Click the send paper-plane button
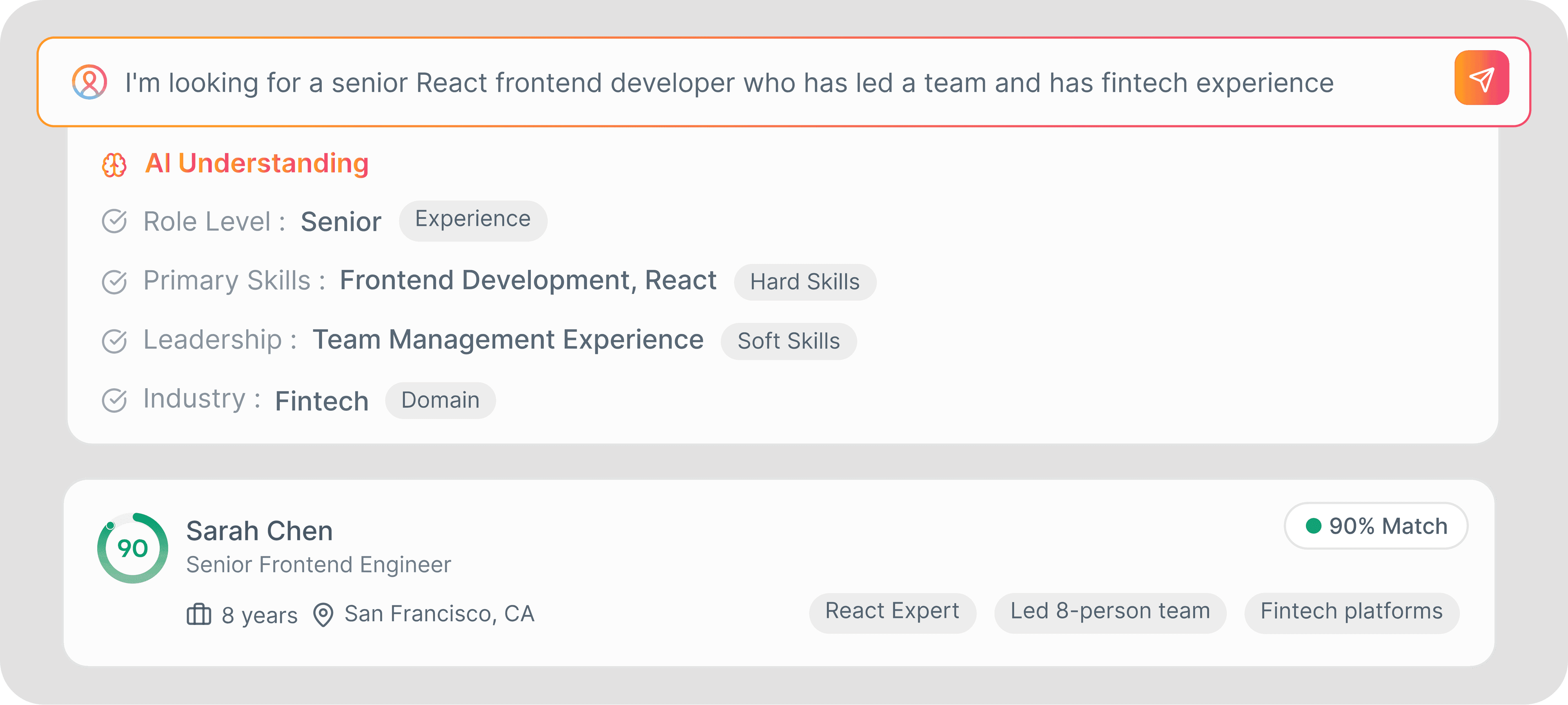Image resolution: width=1568 pixels, height=705 pixels. pyautogui.click(x=1481, y=78)
